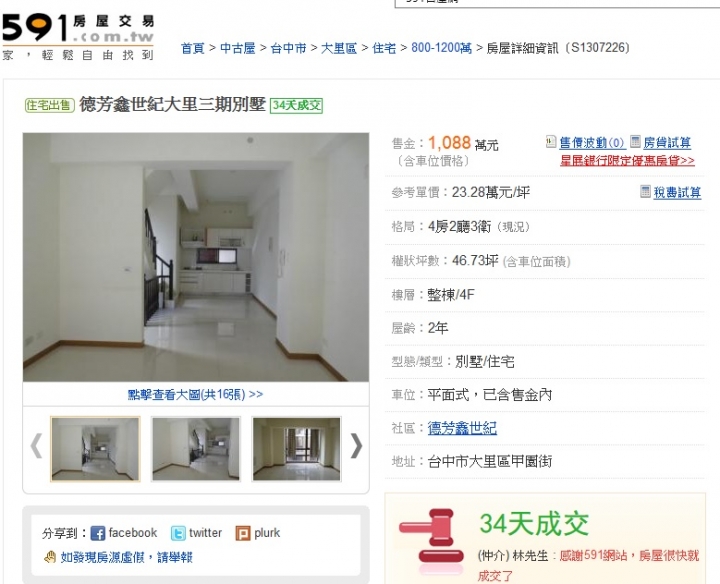Viewport: 720px width, 584px height.
Task: Open 中古屋 breadcrumb link
Action: 238,48
